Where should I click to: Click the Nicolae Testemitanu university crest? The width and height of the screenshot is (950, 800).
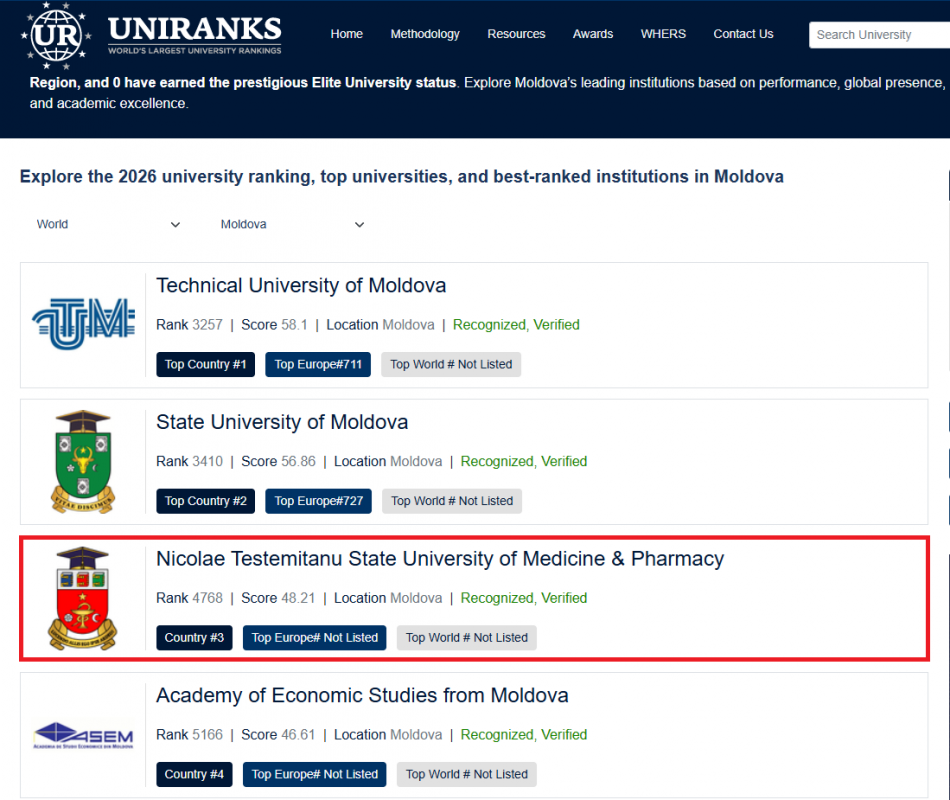point(83,597)
